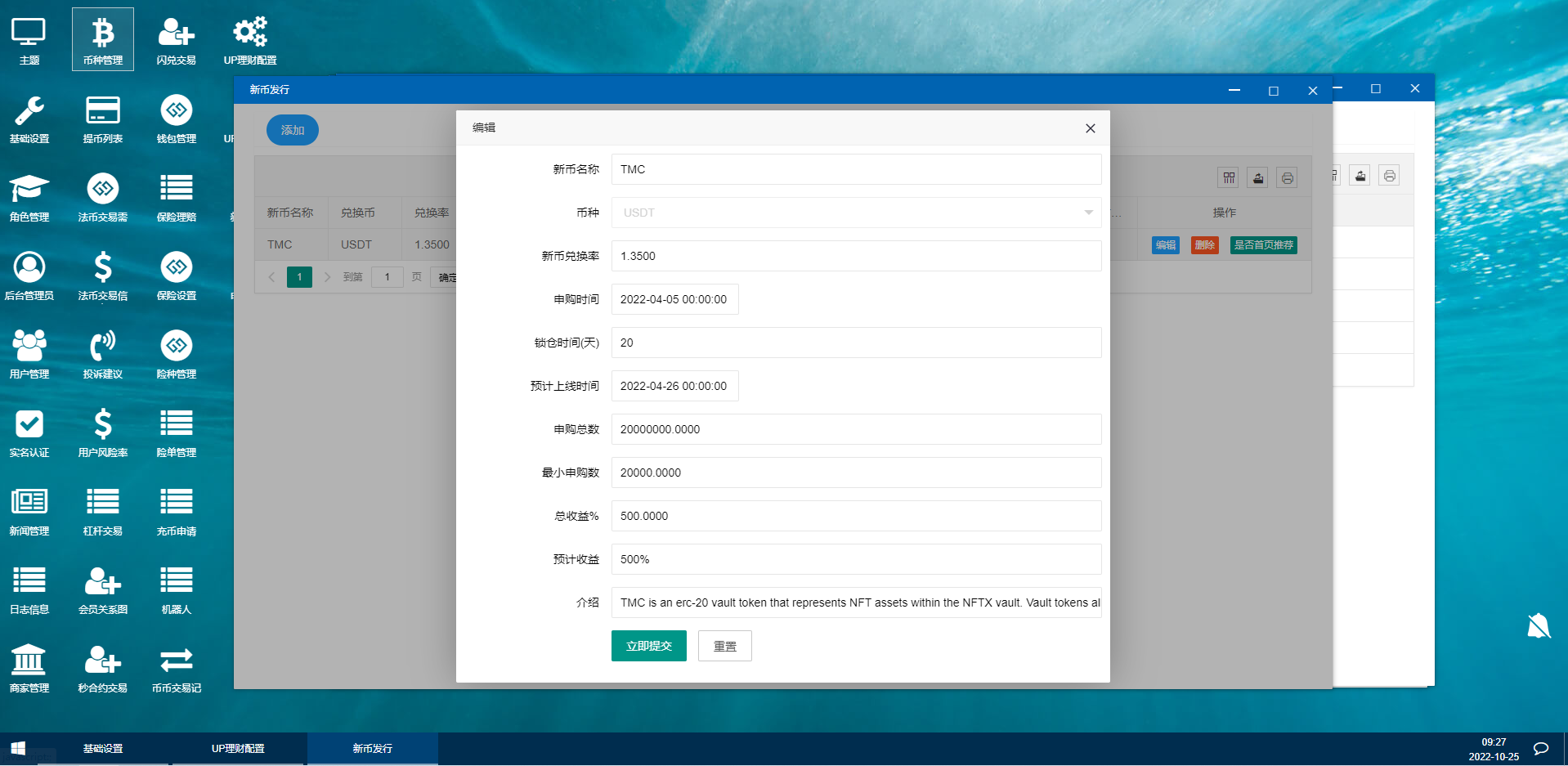Click the previous page chevron in pagination
The image size is (1568, 766).
[271, 277]
